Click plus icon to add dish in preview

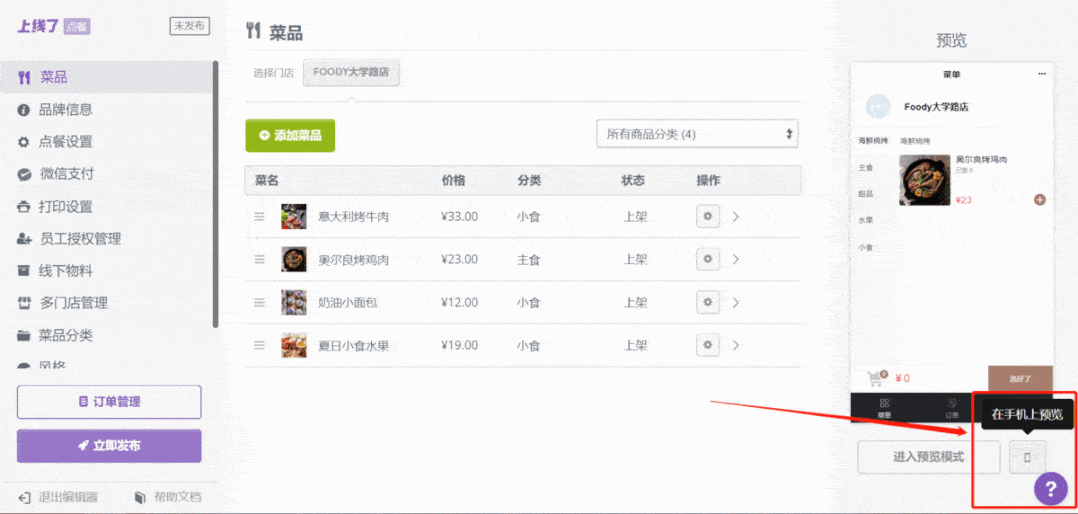[1039, 200]
